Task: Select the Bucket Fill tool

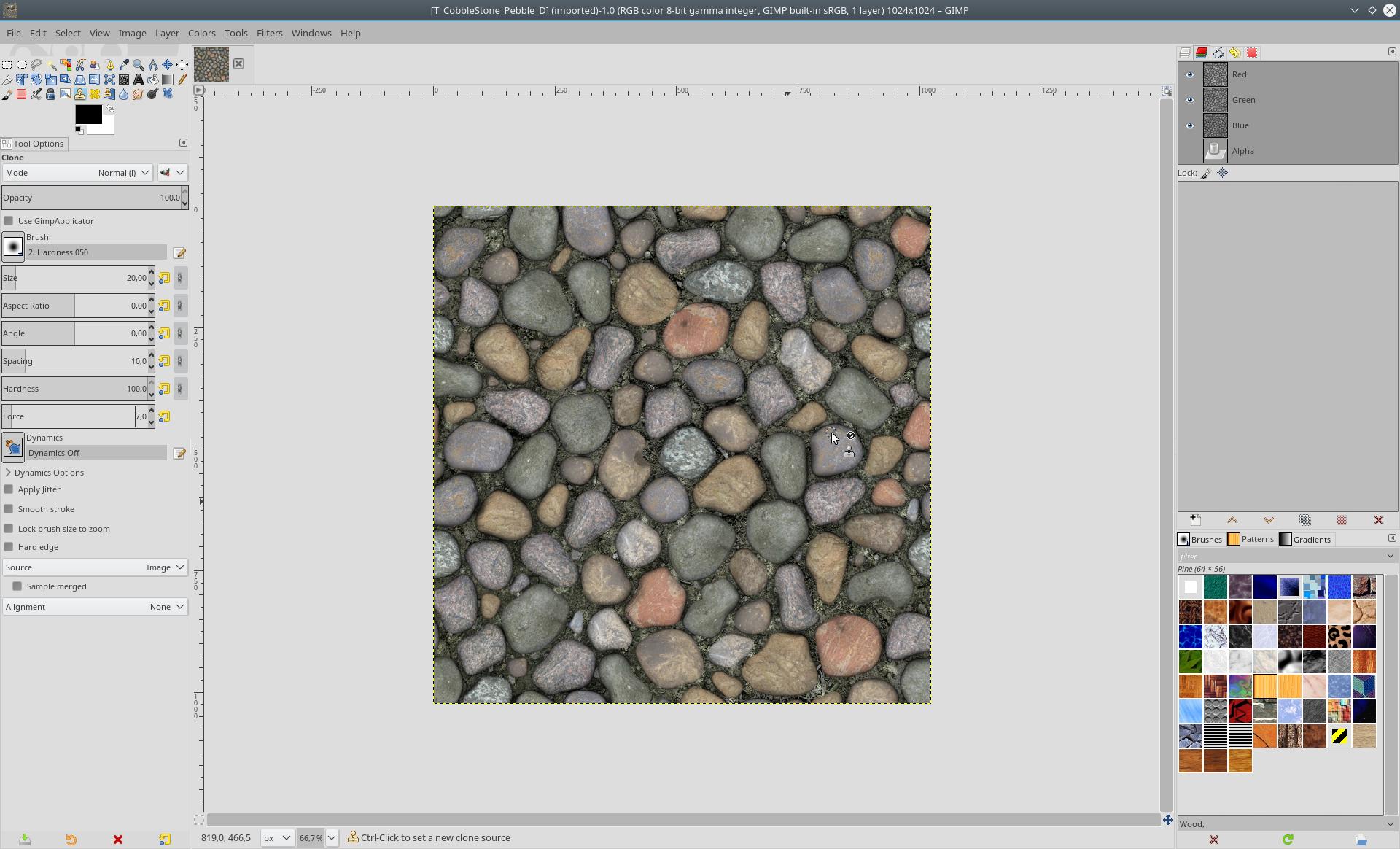Action: (153, 80)
